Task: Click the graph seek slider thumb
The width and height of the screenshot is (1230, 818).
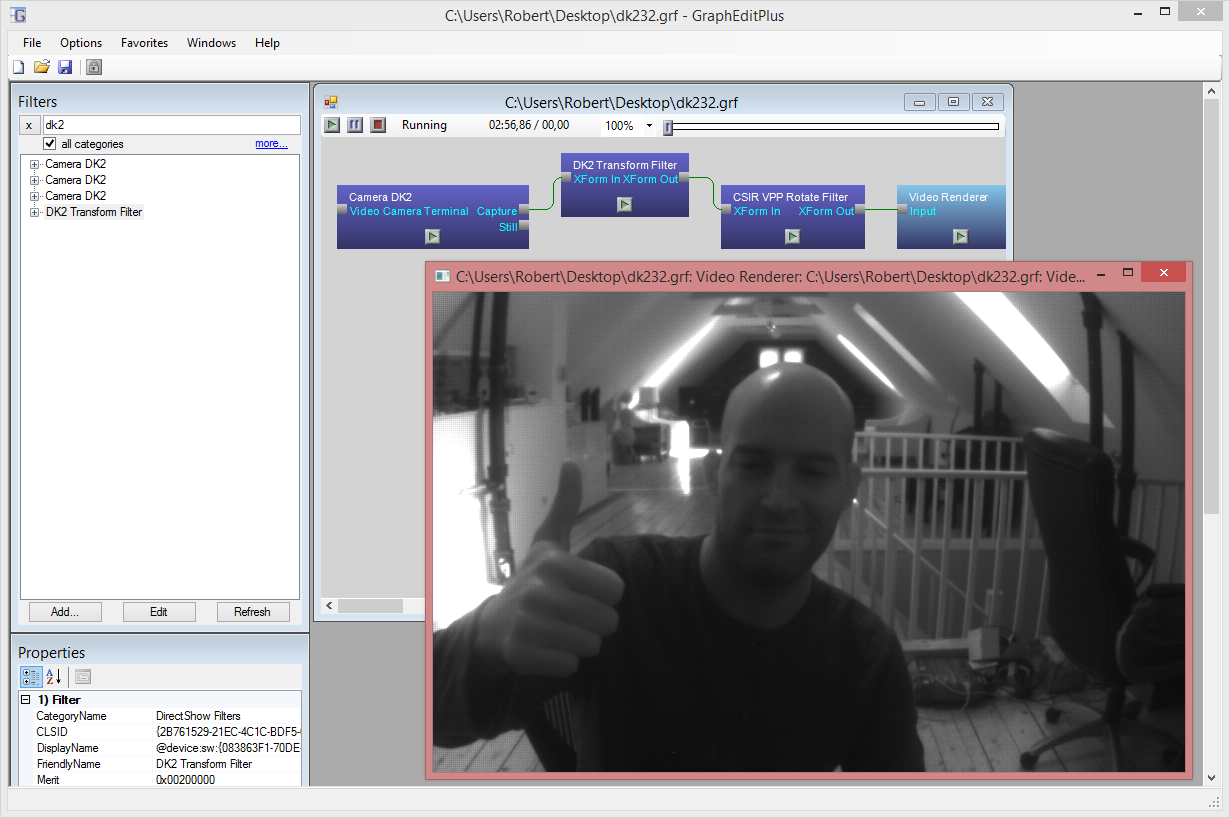Action: [668, 127]
